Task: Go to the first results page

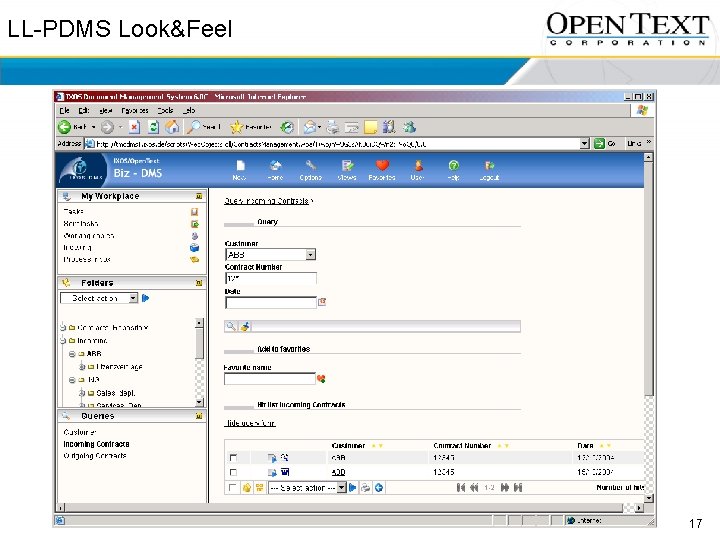Action: tap(461, 487)
